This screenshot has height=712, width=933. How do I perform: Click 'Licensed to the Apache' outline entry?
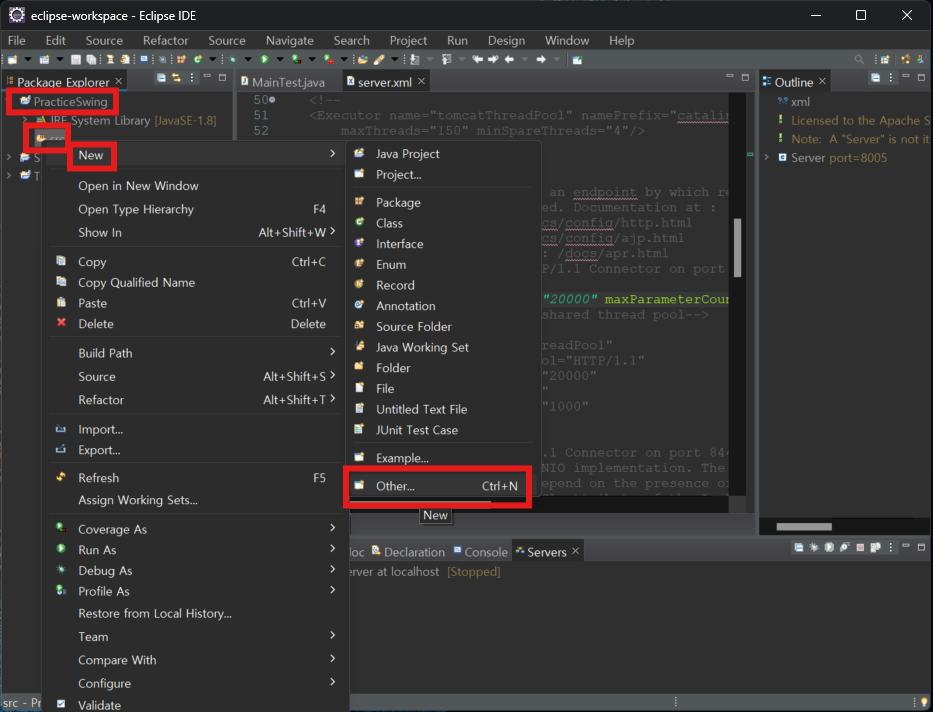[x=853, y=120]
